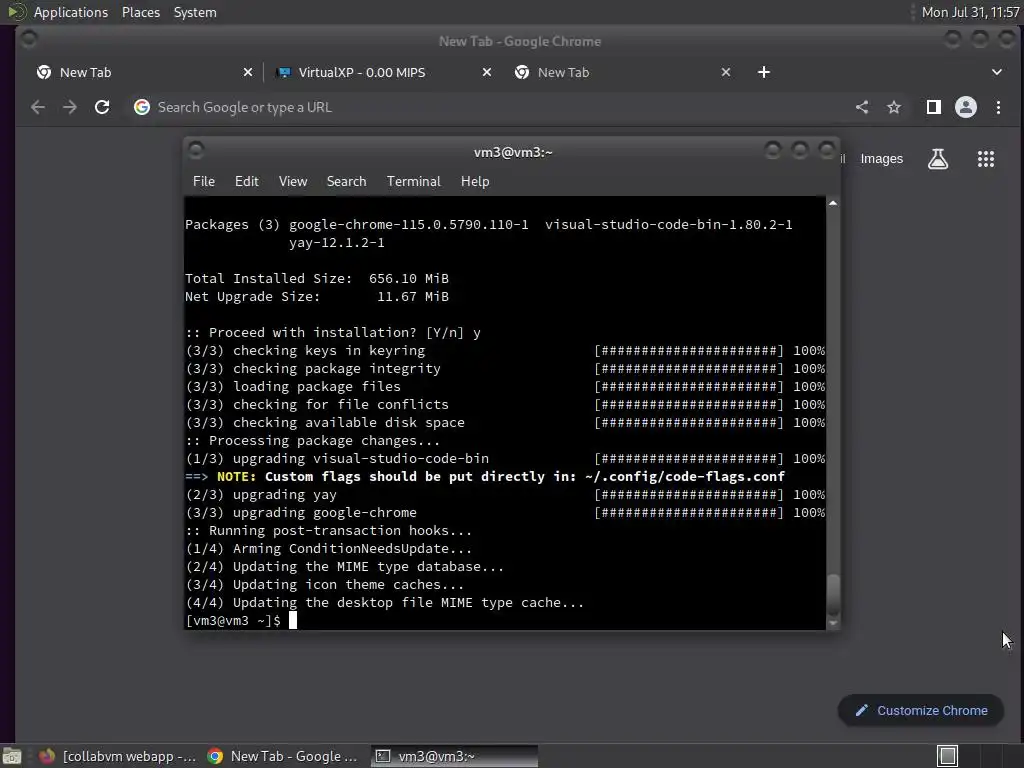
Task: Open Chrome three-dot menu
Action: pyautogui.click(x=999, y=107)
